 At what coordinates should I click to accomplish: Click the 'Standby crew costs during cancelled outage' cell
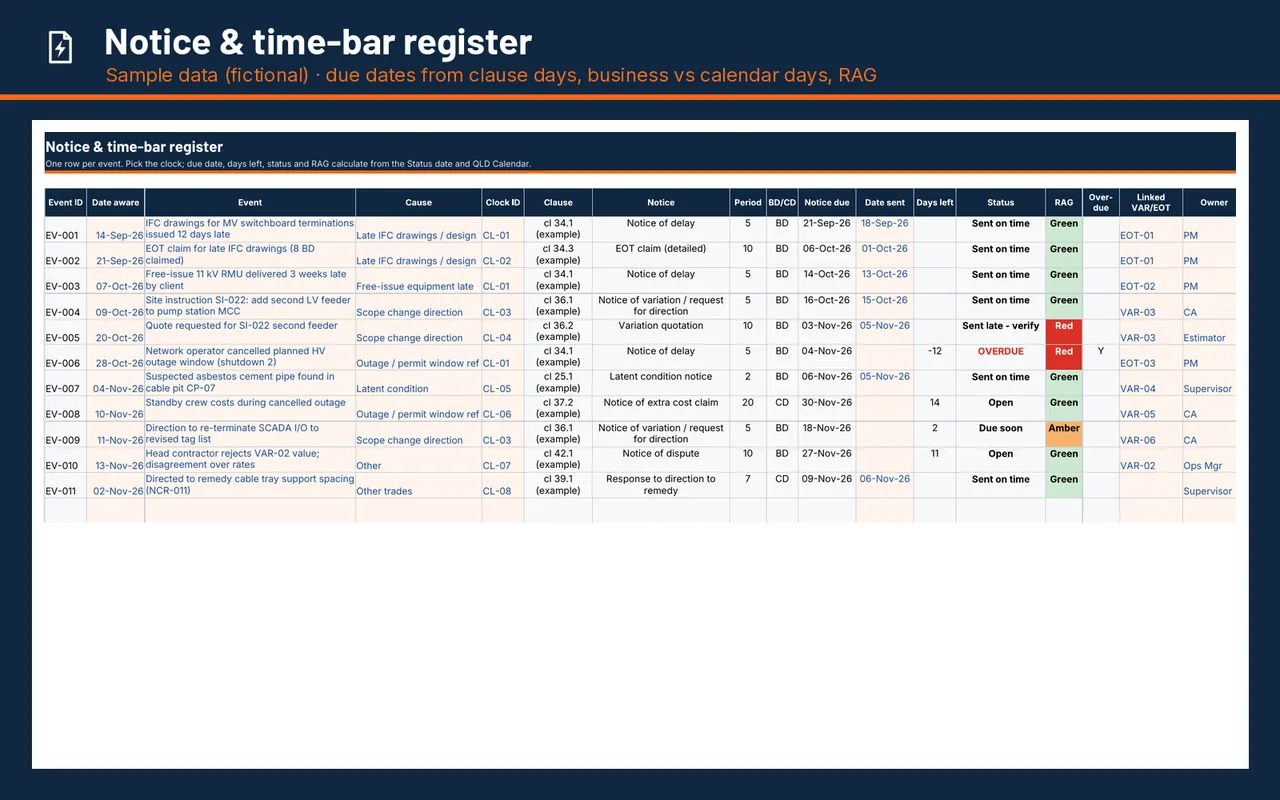click(x=250, y=408)
